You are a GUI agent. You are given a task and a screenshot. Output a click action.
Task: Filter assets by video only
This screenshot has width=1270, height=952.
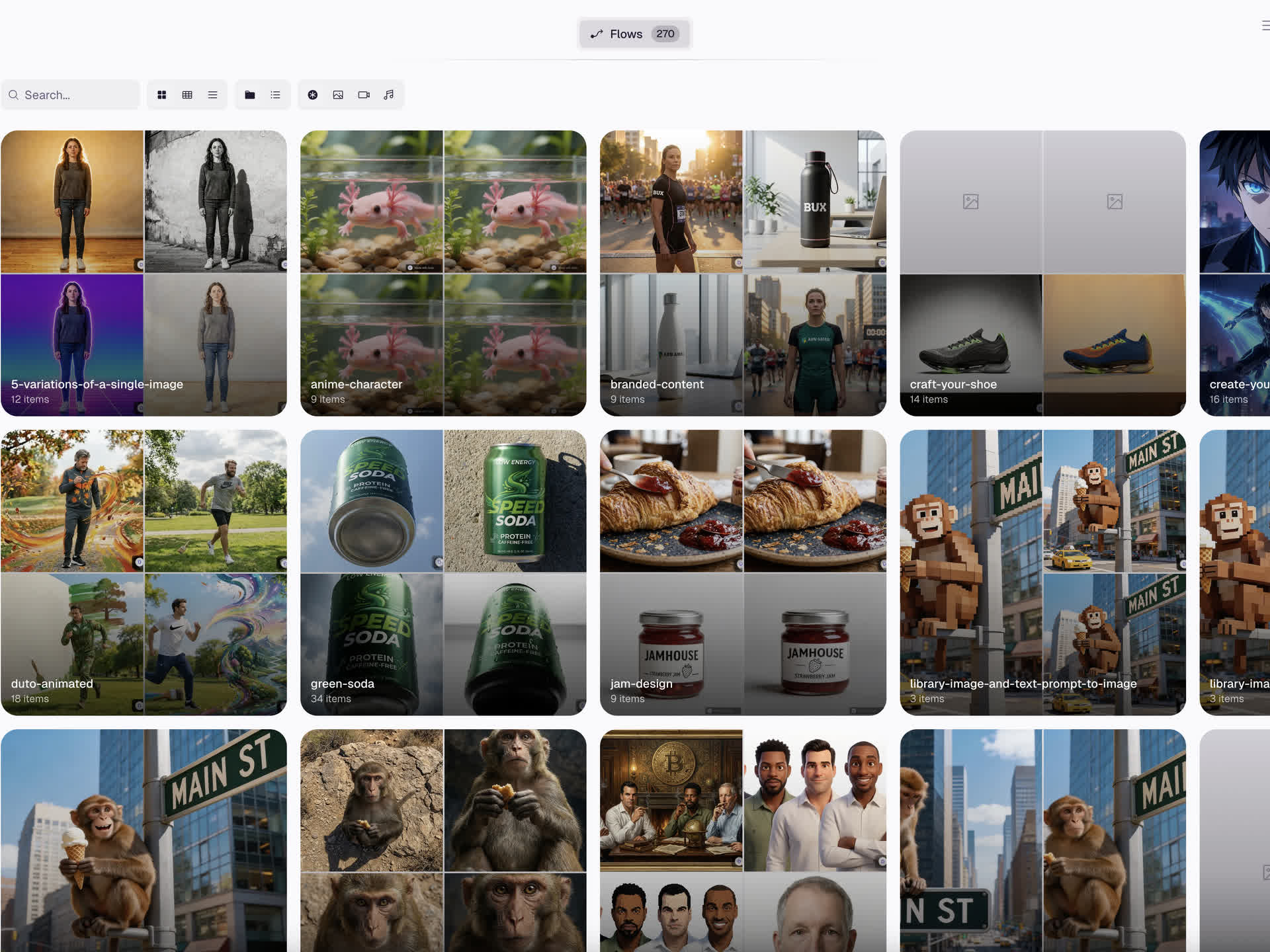coord(363,95)
